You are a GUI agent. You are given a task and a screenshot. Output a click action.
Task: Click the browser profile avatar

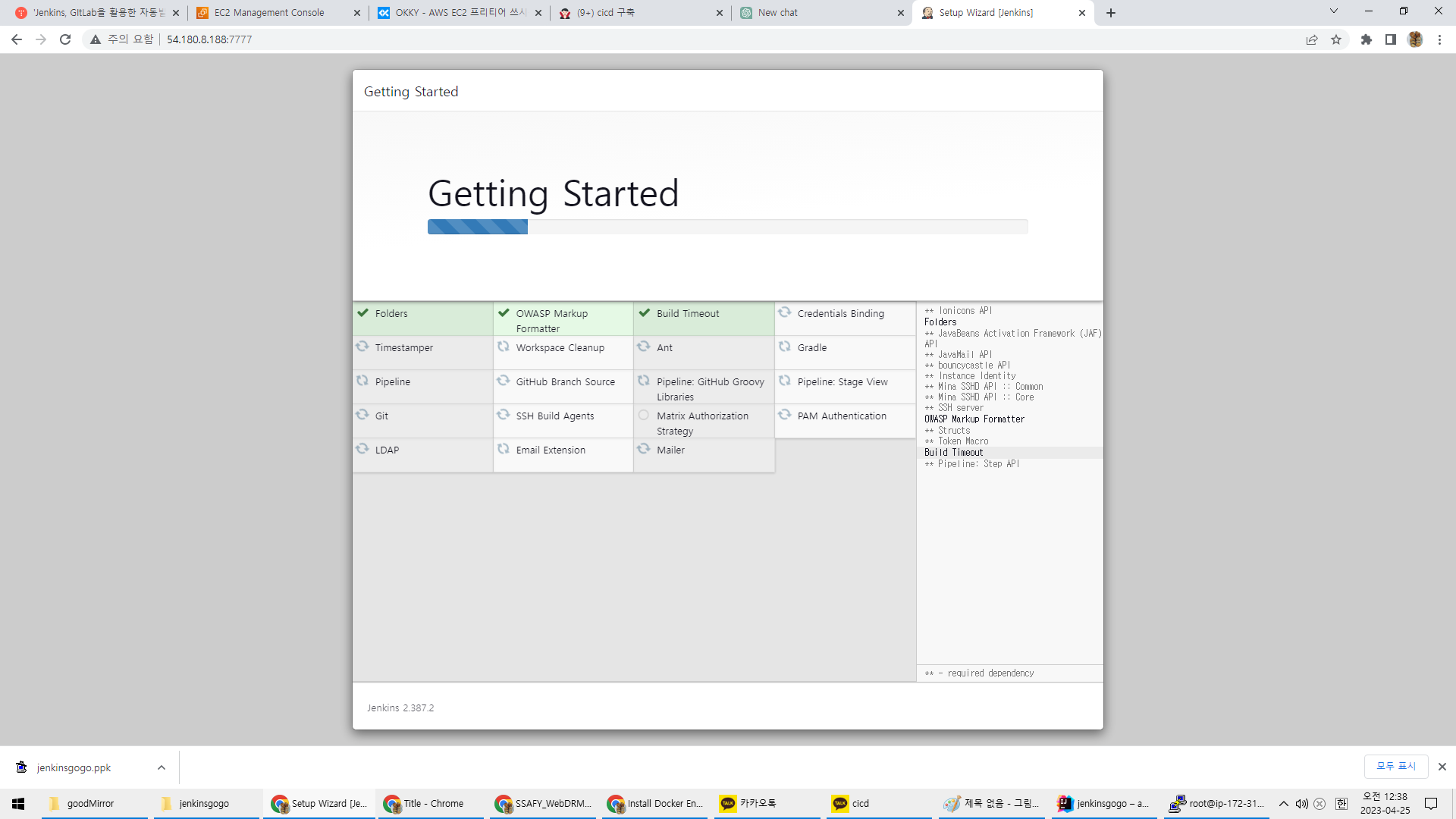coord(1415,39)
